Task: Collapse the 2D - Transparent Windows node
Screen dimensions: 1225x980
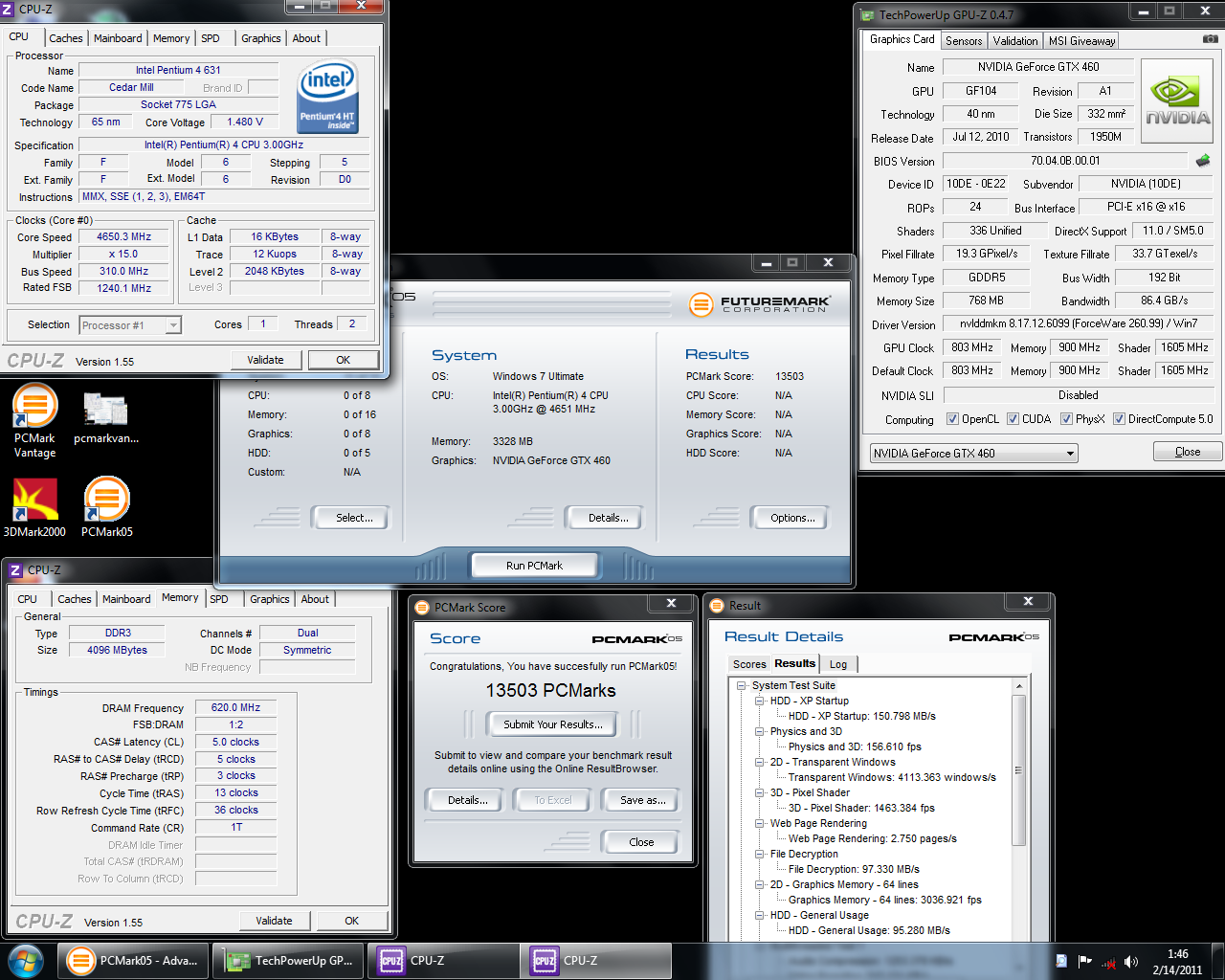Action: (x=760, y=763)
